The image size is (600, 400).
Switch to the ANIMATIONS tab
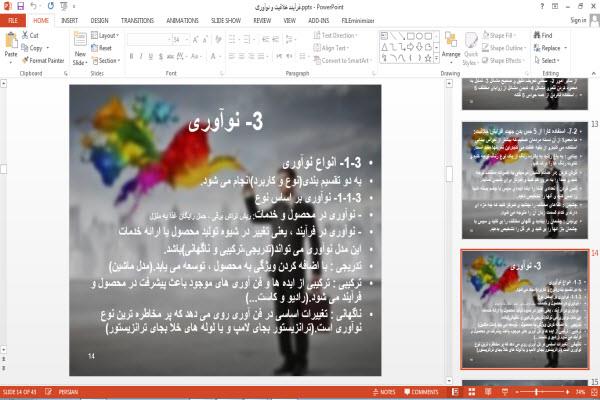click(182, 20)
